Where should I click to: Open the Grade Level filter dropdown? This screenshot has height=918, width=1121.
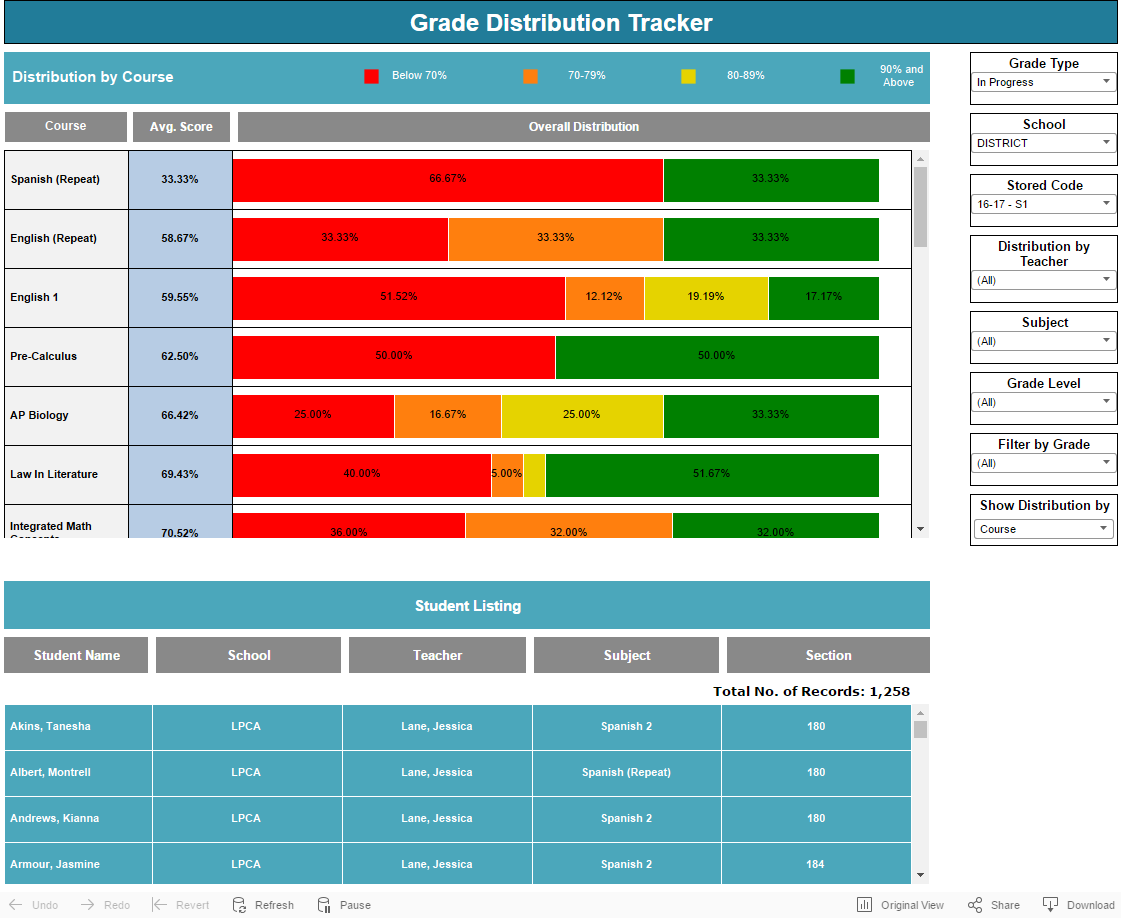[1043, 402]
